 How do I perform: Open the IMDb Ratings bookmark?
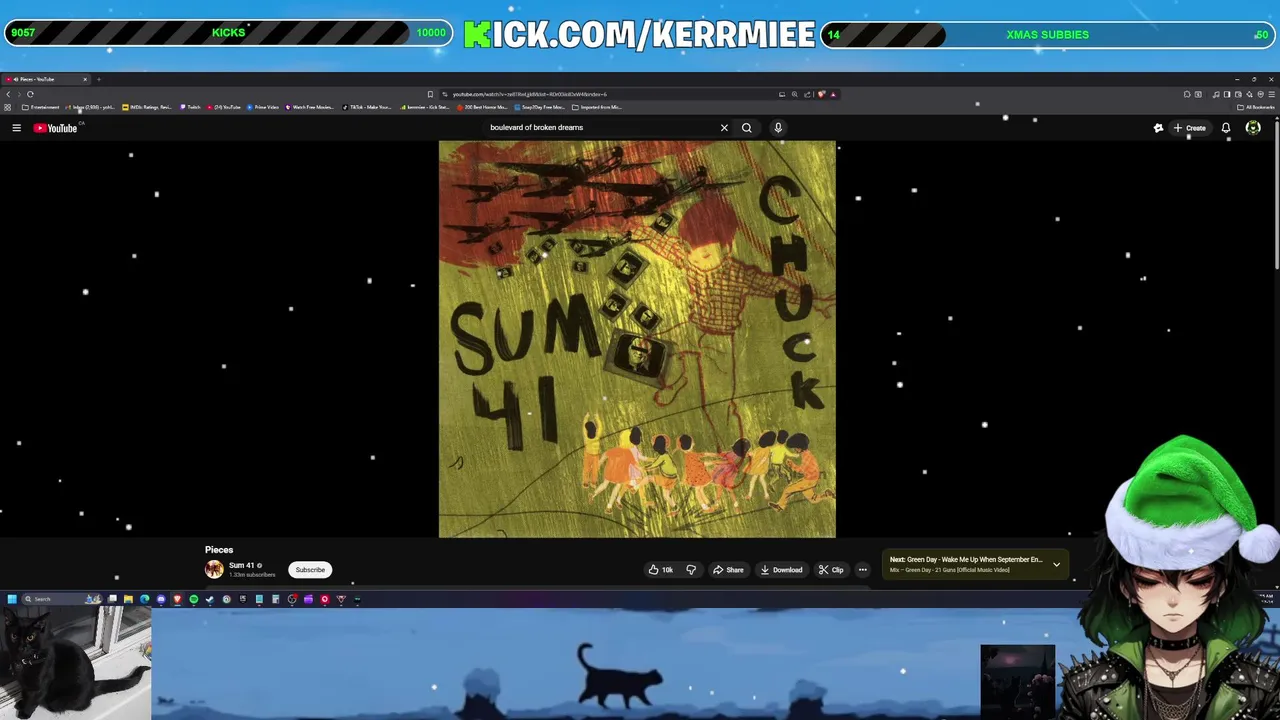click(x=147, y=107)
